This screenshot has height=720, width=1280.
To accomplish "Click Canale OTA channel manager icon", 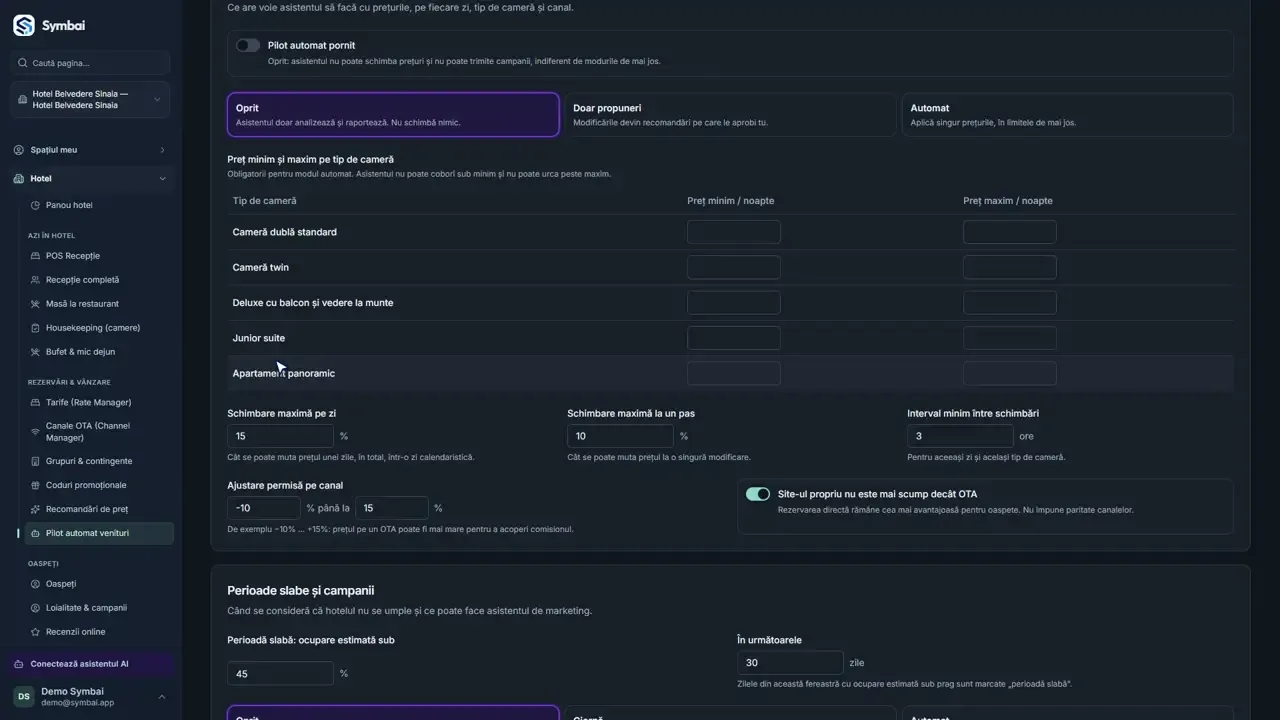I will tap(36, 432).
